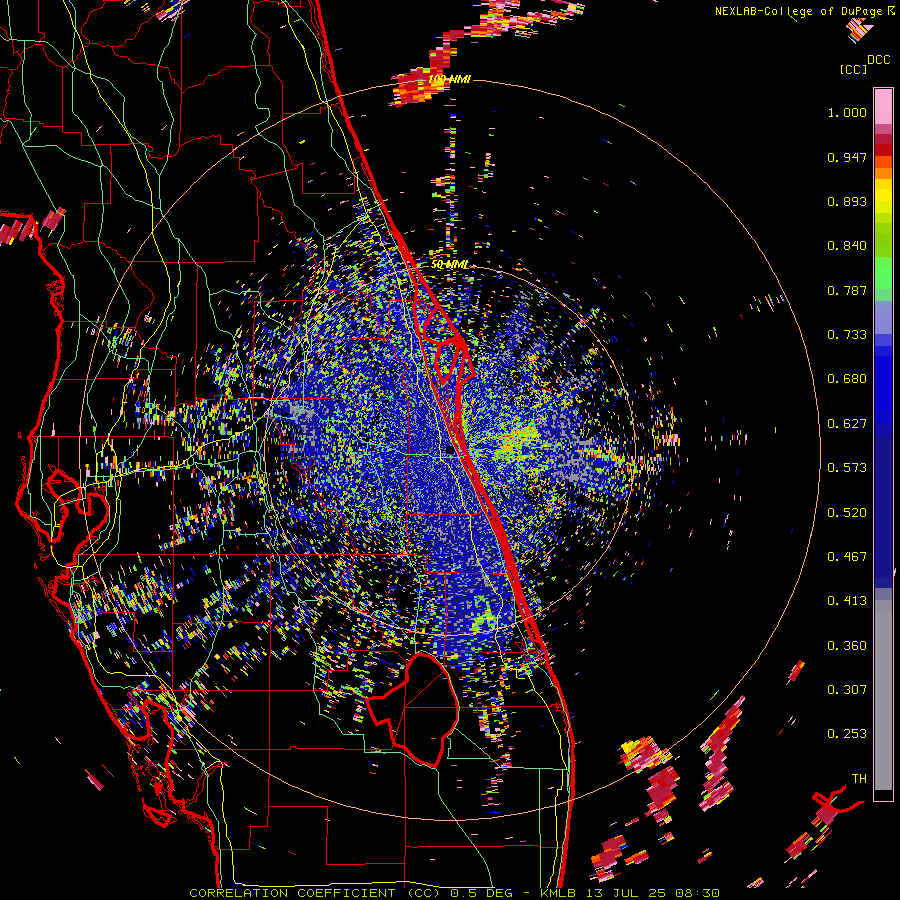Select the 0.467 legend value
Image resolution: width=900 pixels, height=900 pixels.
pos(847,557)
